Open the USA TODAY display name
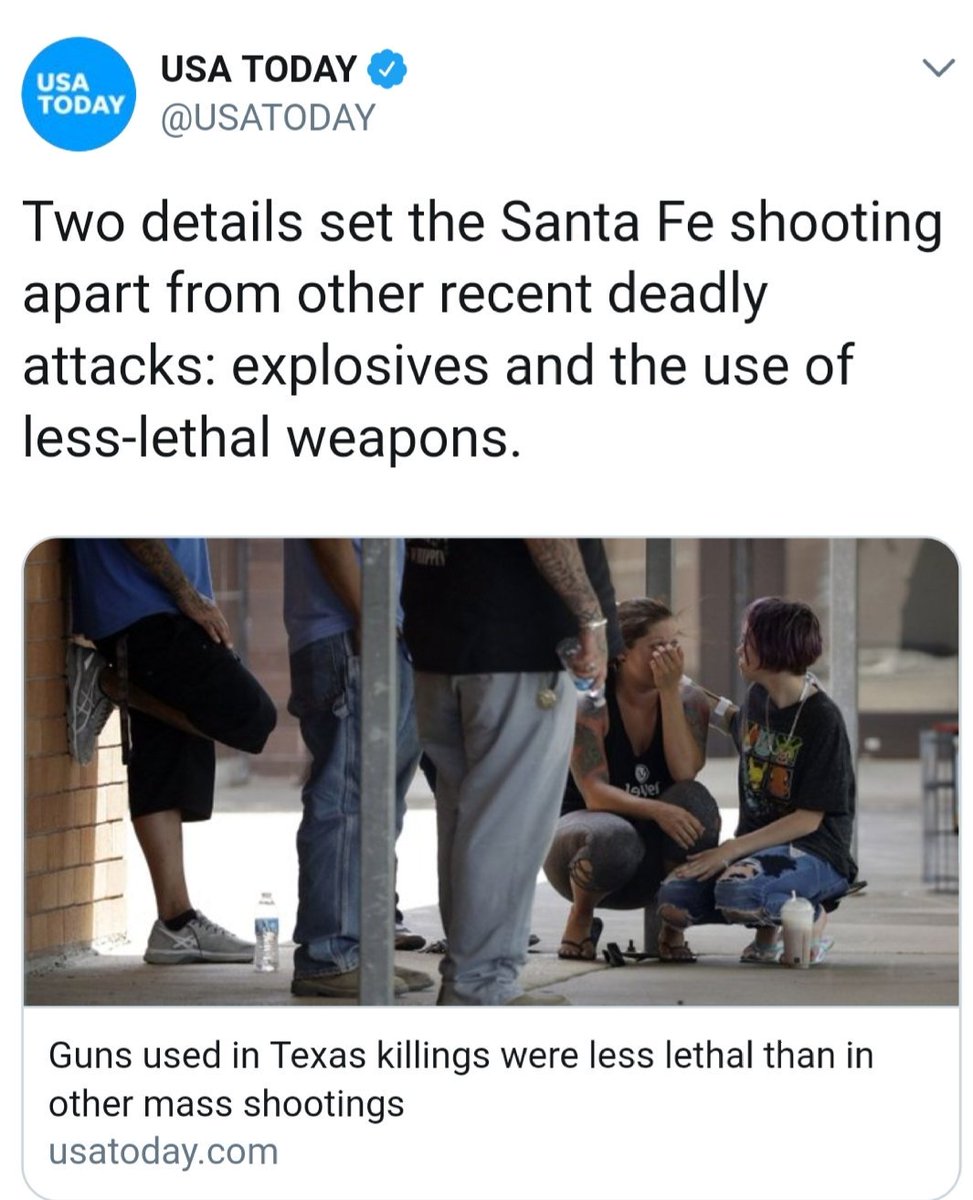The height and width of the screenshot is (1200, 973). (x=258, y=70)
